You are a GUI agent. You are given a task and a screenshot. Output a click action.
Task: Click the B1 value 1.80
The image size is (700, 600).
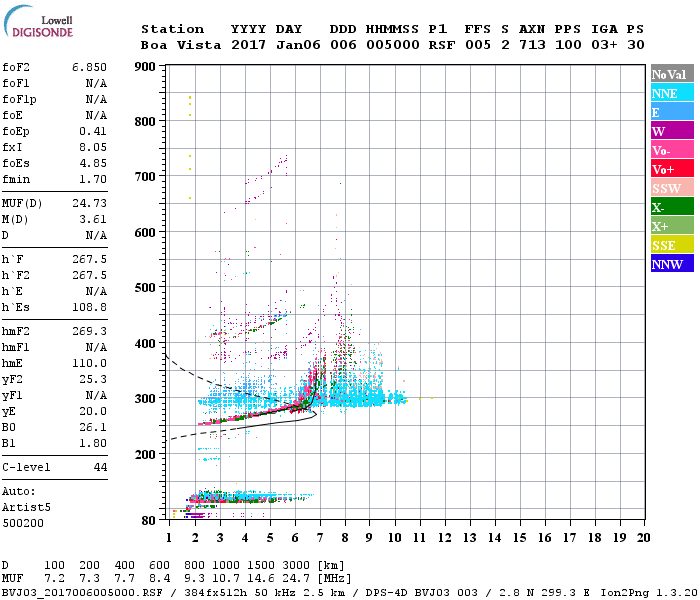93,443
